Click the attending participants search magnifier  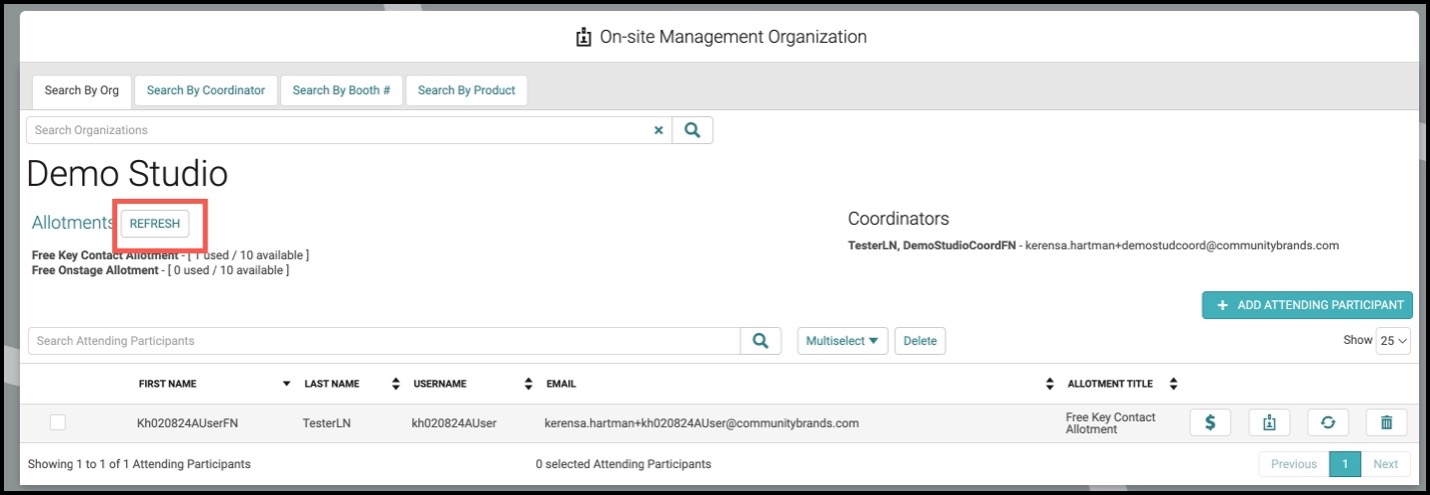[x=761, y=341]
